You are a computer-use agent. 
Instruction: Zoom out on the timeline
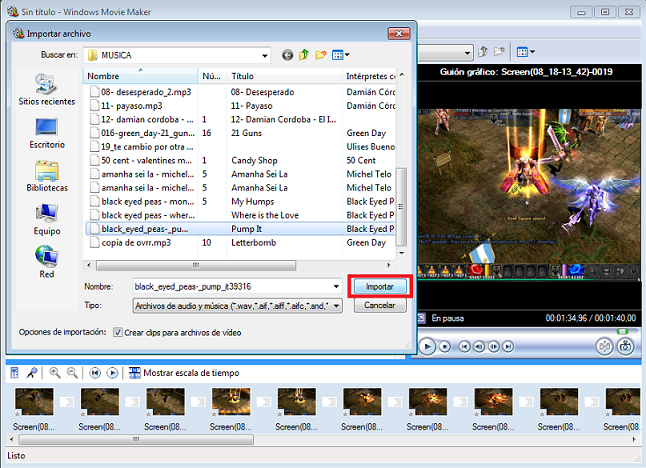tap(72, 373)
